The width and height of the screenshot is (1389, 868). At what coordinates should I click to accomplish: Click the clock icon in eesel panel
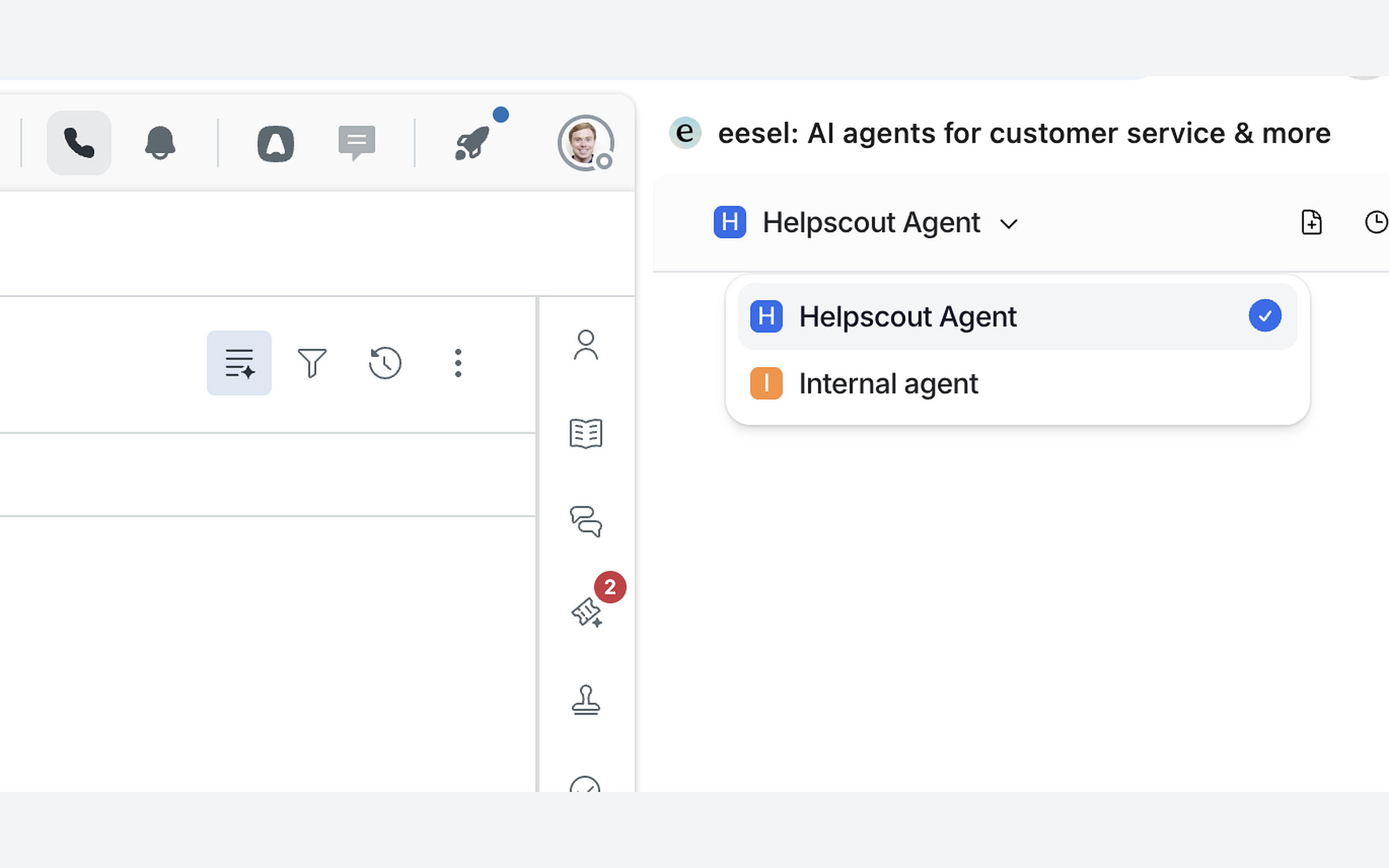point(1376,222)
